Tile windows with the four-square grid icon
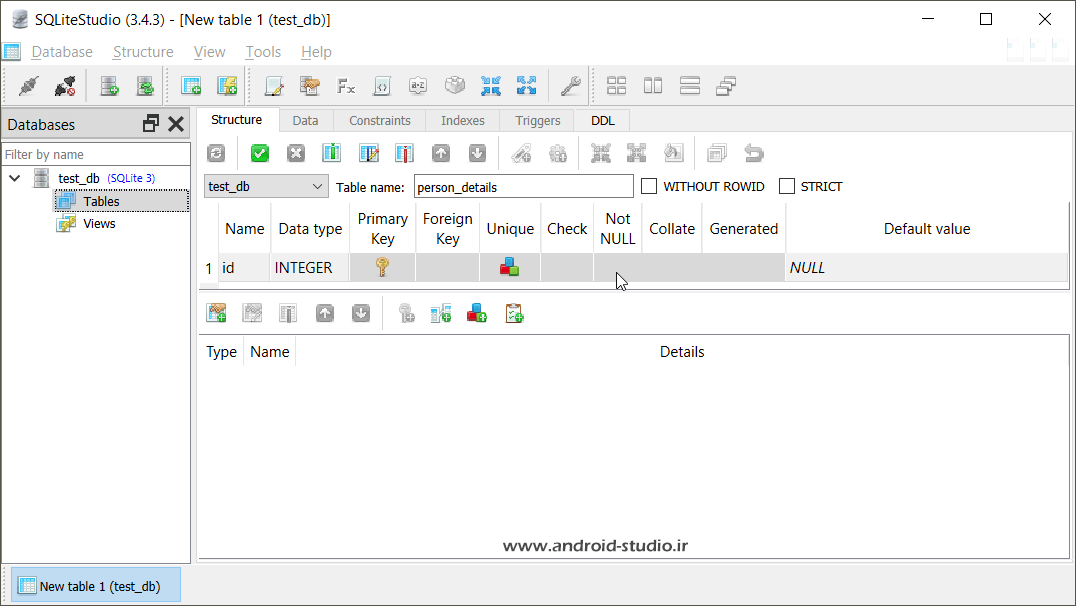This screenshot has width=1076, height=606. [616, 86]
